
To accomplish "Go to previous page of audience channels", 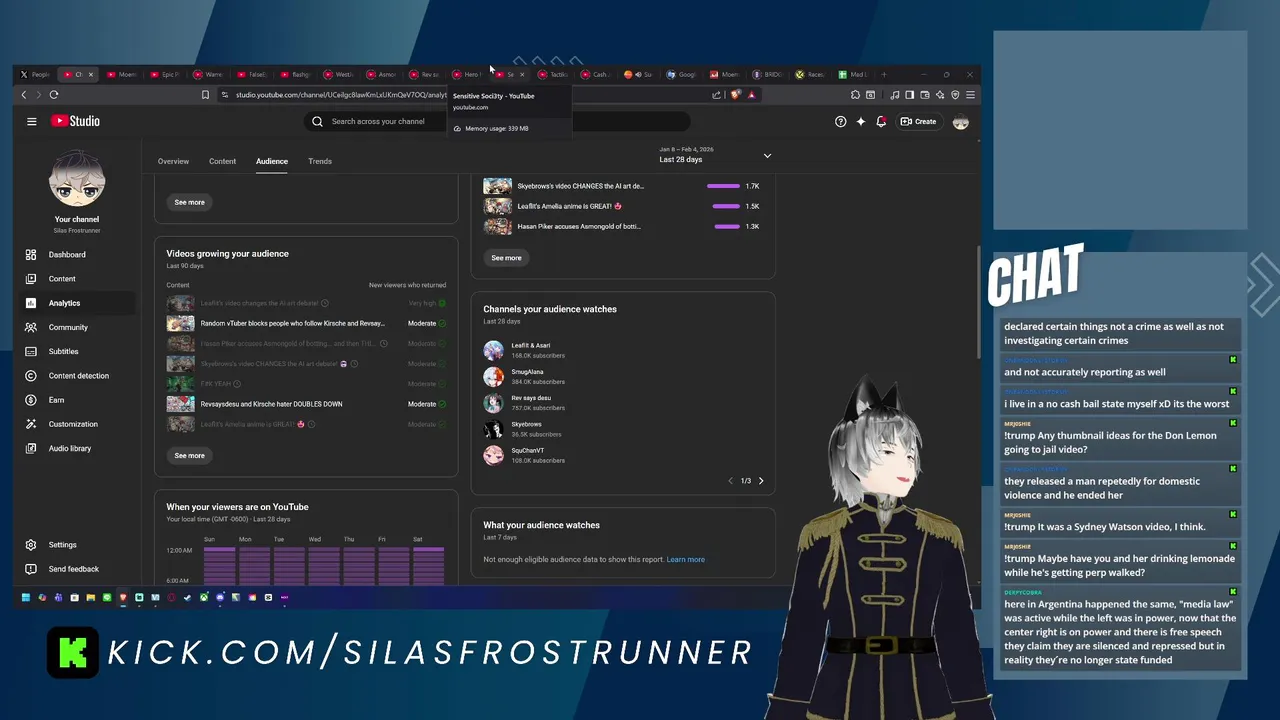I will pyautogui.click(x=730, y=481).
